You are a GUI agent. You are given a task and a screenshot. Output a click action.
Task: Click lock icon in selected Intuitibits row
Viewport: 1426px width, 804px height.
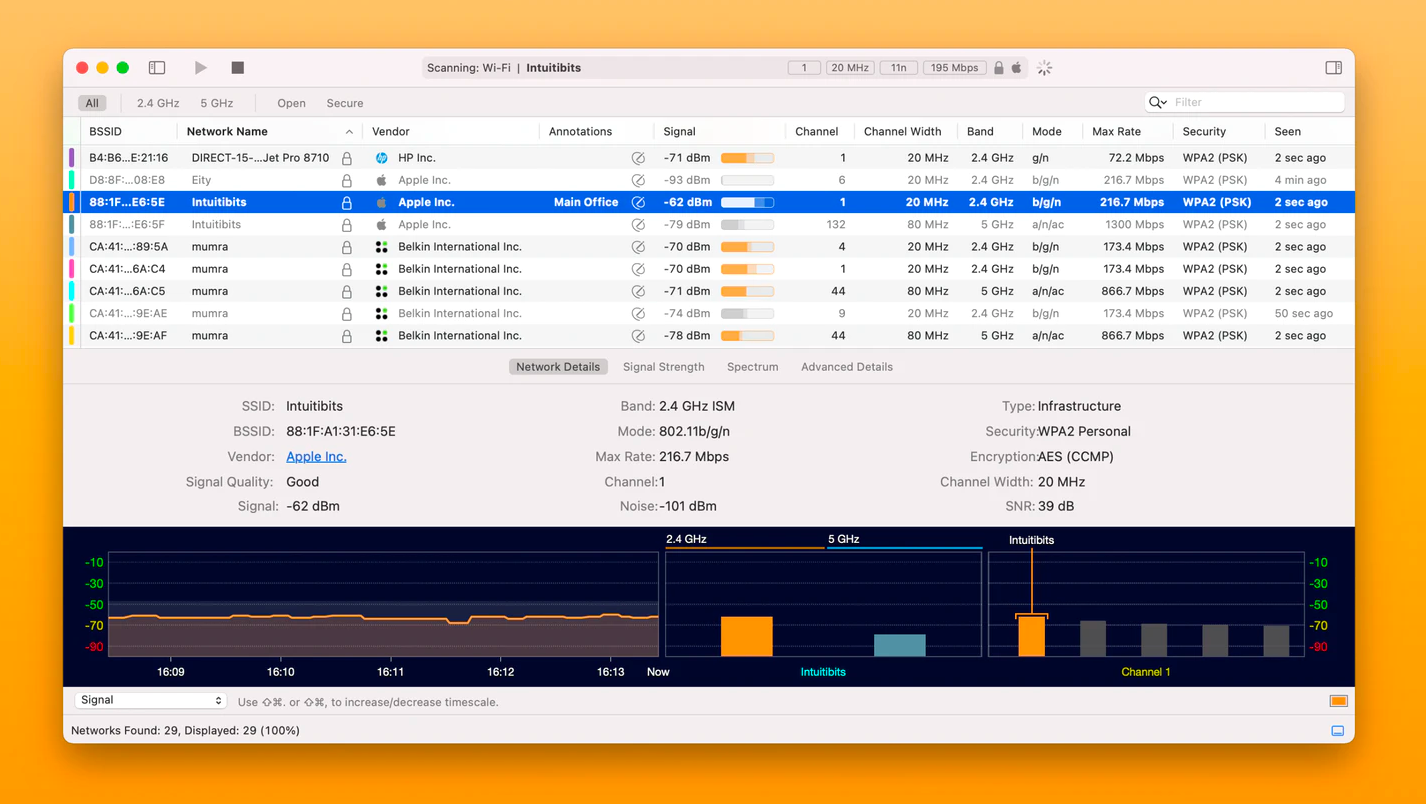[347, 202]
